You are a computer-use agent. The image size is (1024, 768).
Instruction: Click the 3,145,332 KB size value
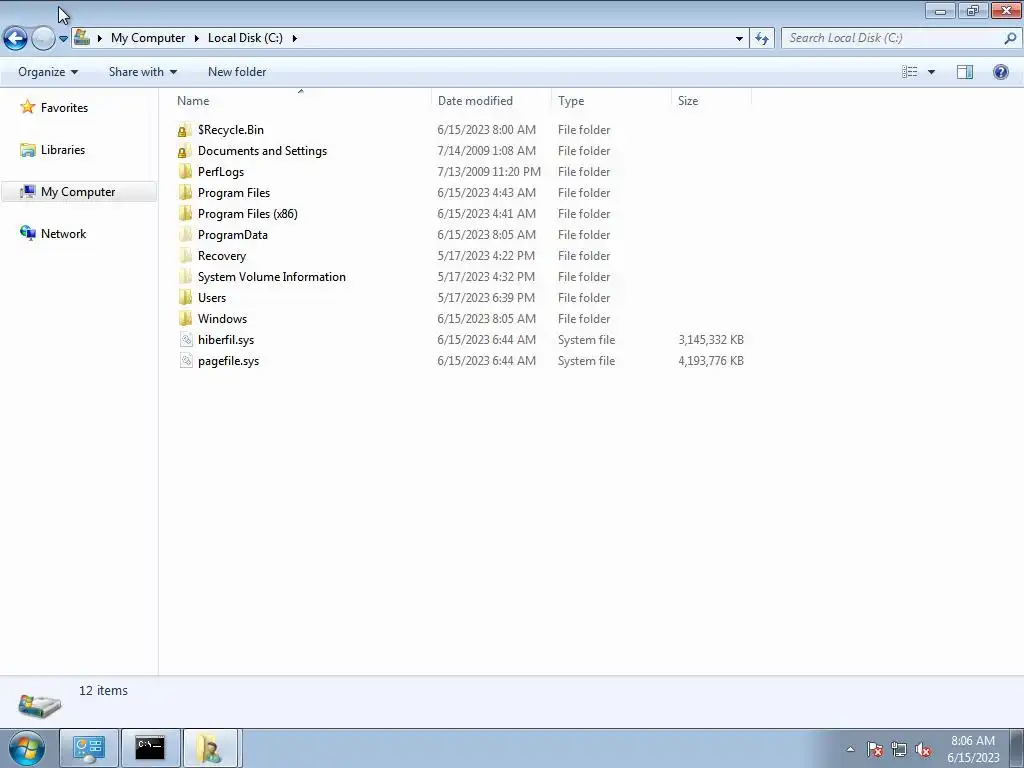point(711,340)
